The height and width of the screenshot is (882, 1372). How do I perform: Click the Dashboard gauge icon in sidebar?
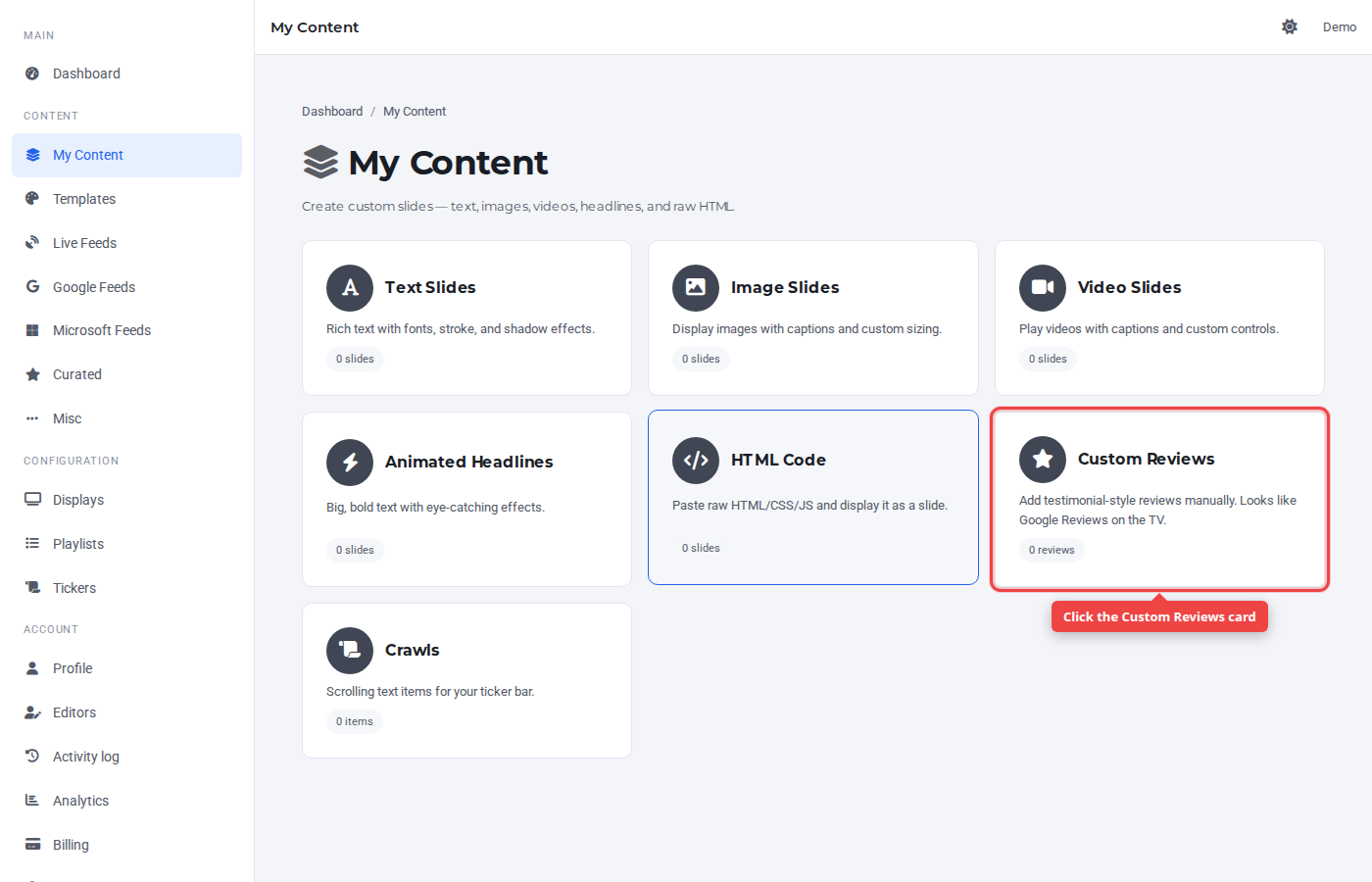(32, 73)
